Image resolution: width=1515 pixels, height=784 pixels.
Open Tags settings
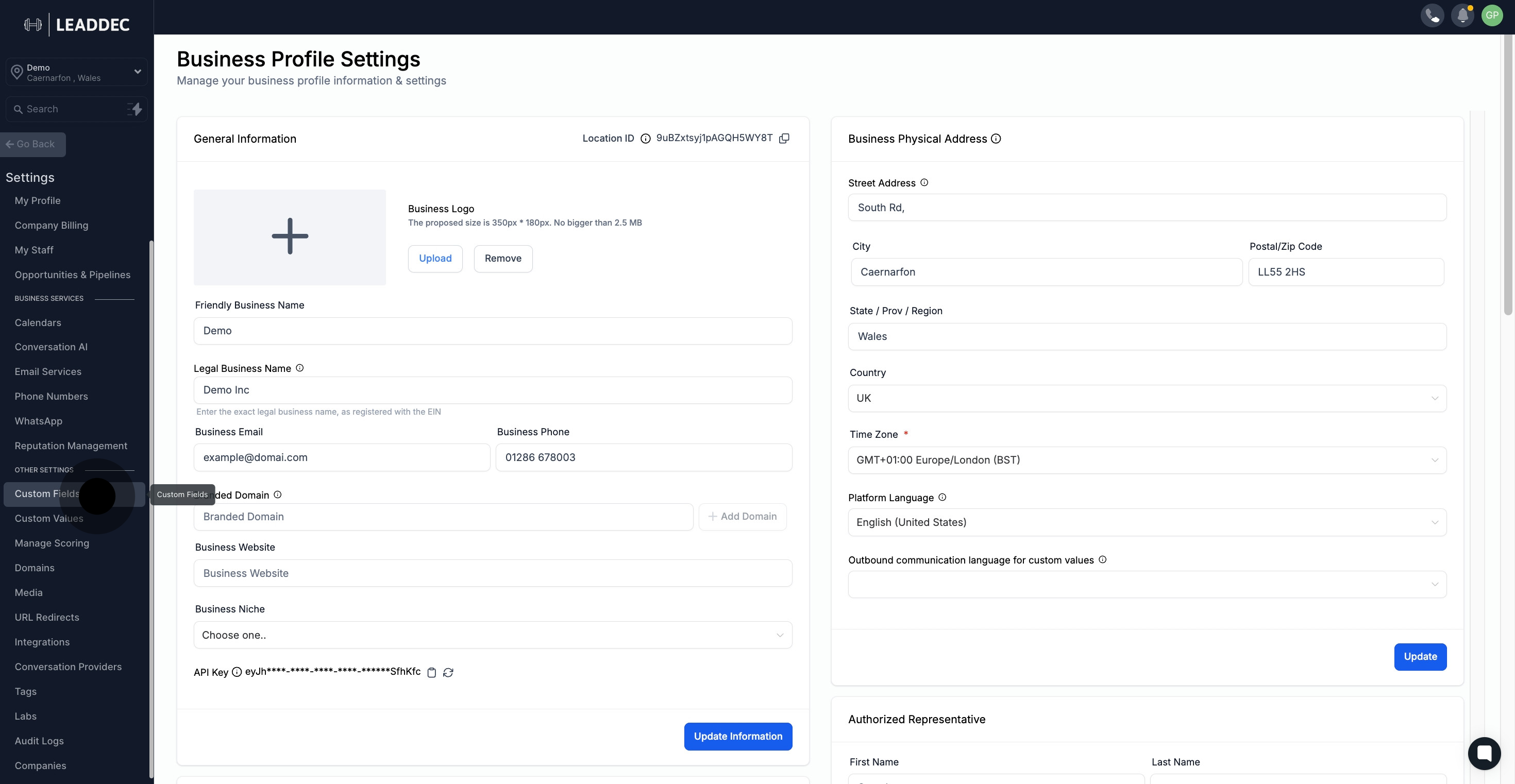click(x=25, y=692)
